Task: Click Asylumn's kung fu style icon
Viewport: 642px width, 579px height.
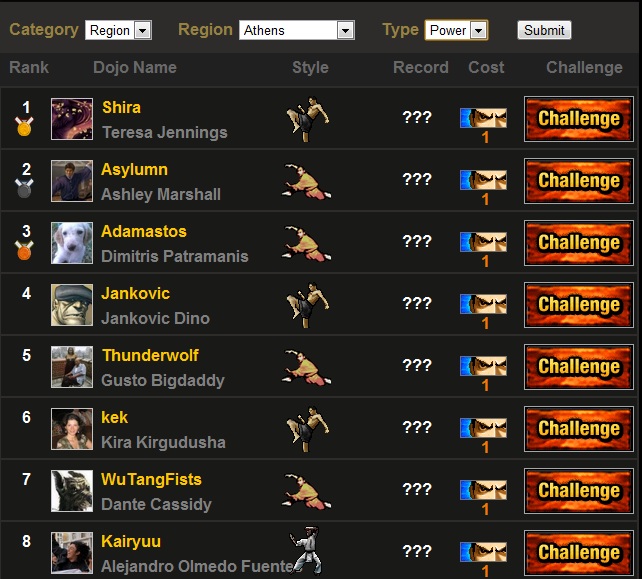Action: [x=306, y=181]
